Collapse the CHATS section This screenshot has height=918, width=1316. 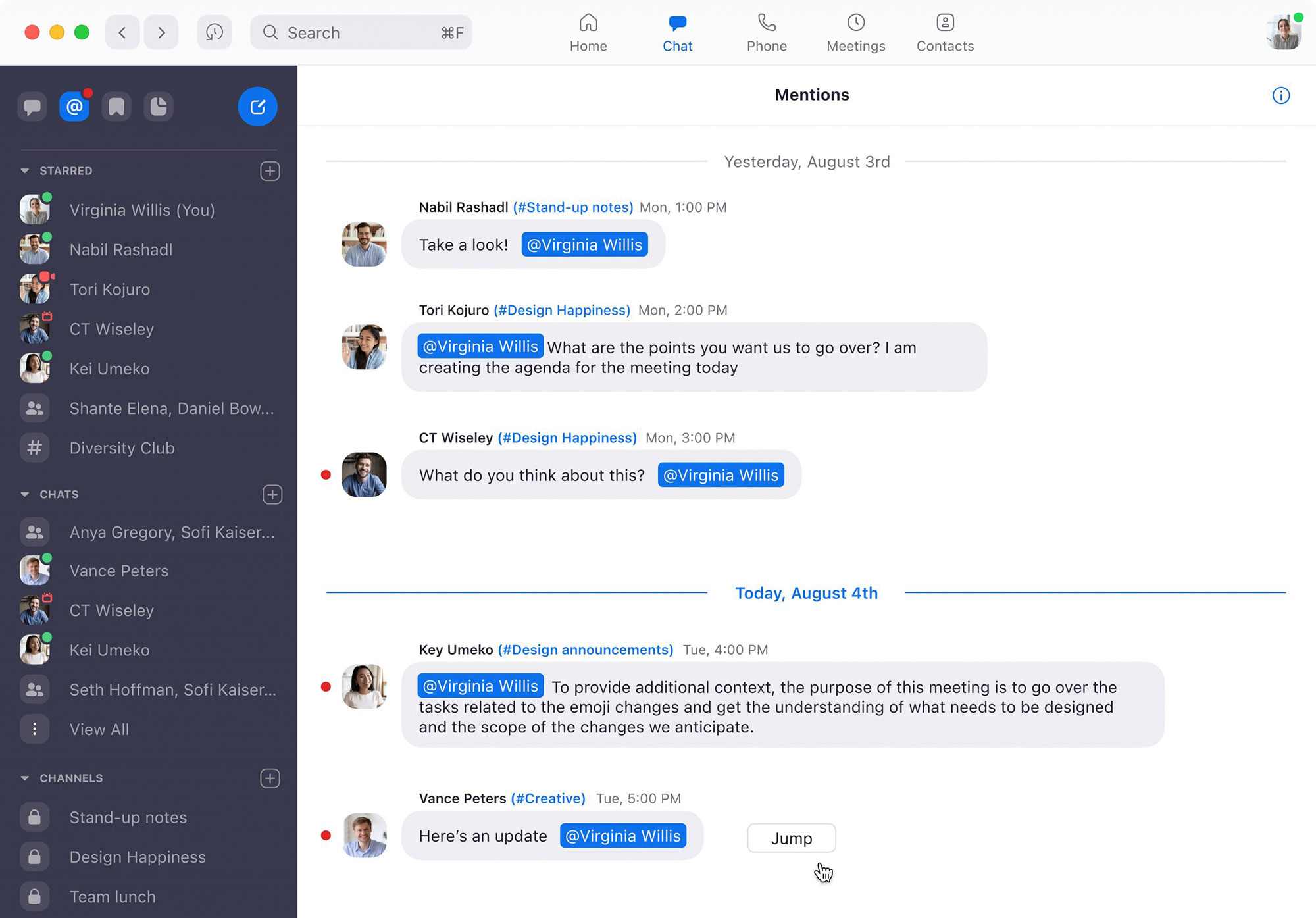(x=25, y=494)
